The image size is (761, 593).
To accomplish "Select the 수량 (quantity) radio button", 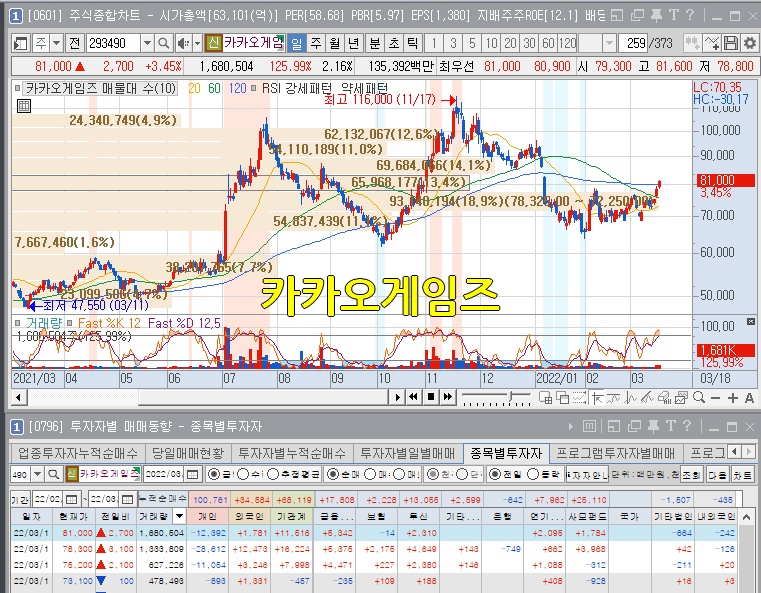I will pos(243,474).
